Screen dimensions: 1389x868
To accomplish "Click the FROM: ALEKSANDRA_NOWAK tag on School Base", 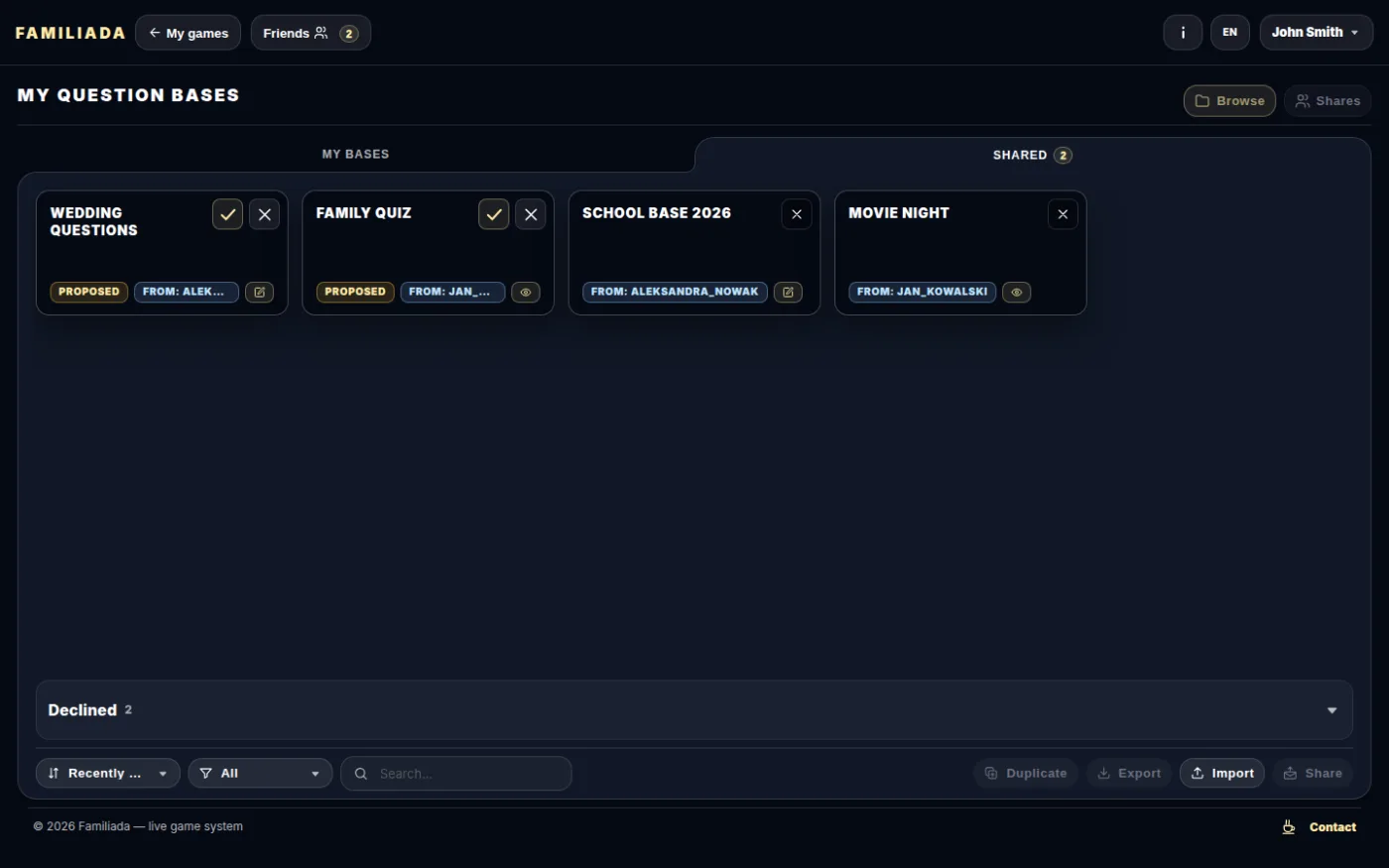I will (x=675, y=292).
